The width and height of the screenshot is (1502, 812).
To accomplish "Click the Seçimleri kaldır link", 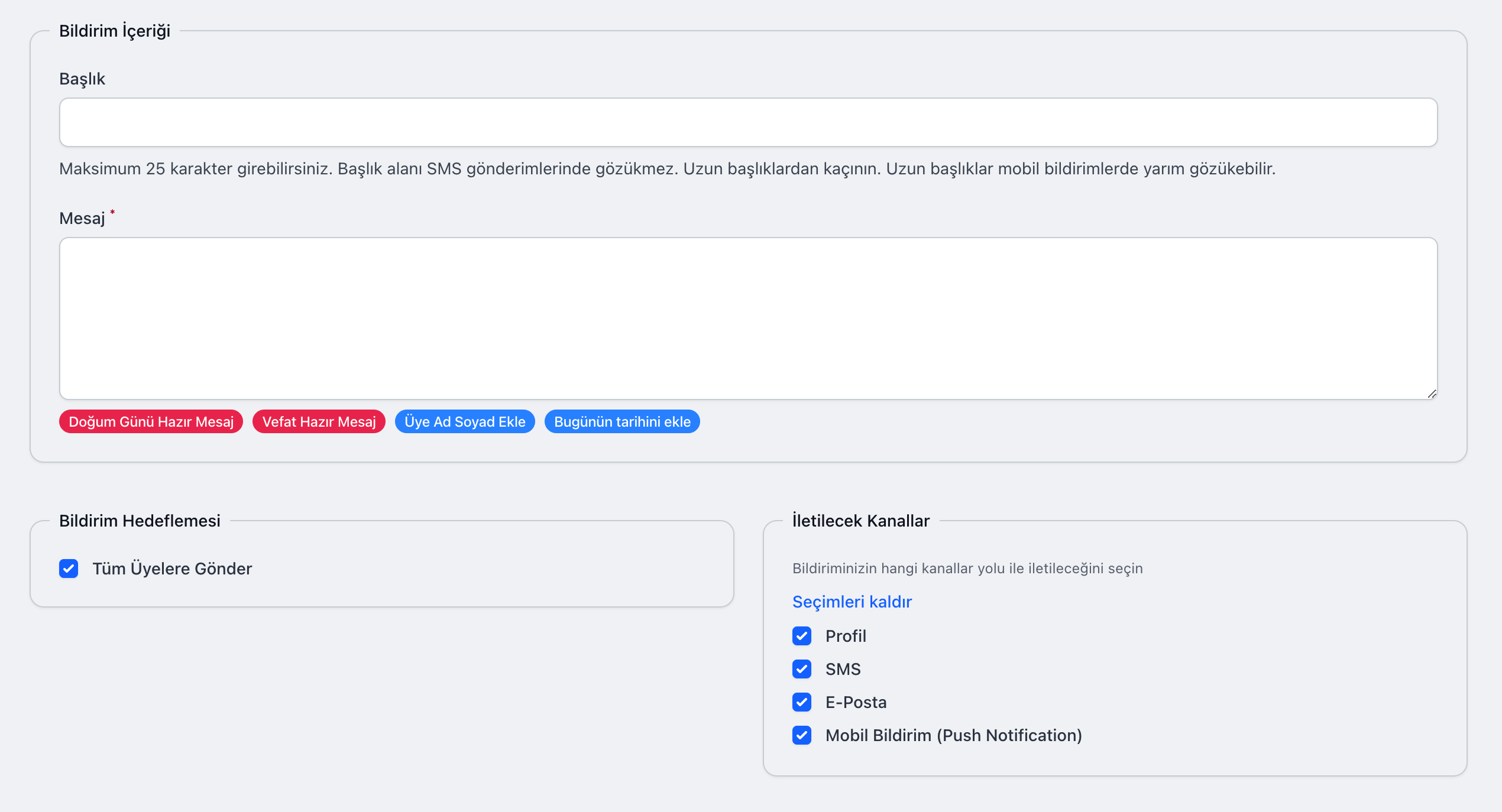I will pyautogui.click(x=852, y=602).
